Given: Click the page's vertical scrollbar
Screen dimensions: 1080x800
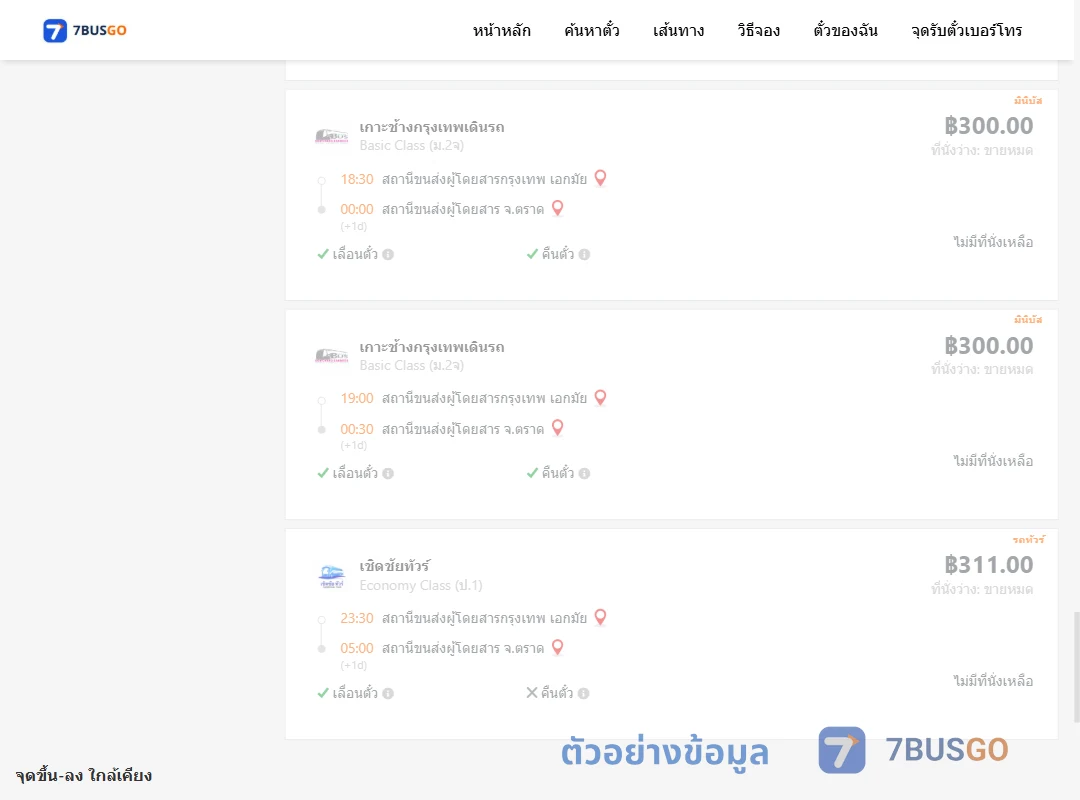Looking at the screenshot, I should tap(1076, 666).
